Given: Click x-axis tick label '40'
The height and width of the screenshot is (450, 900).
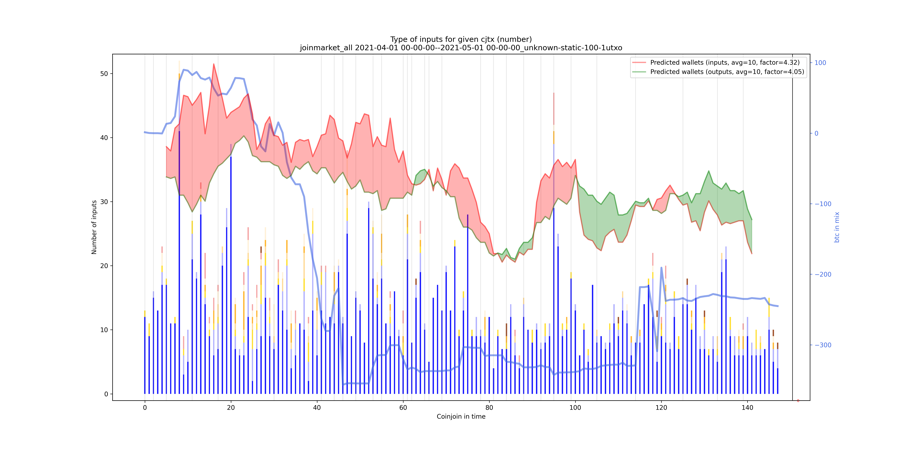Looking at the screenshot, I should click(317, 408).
